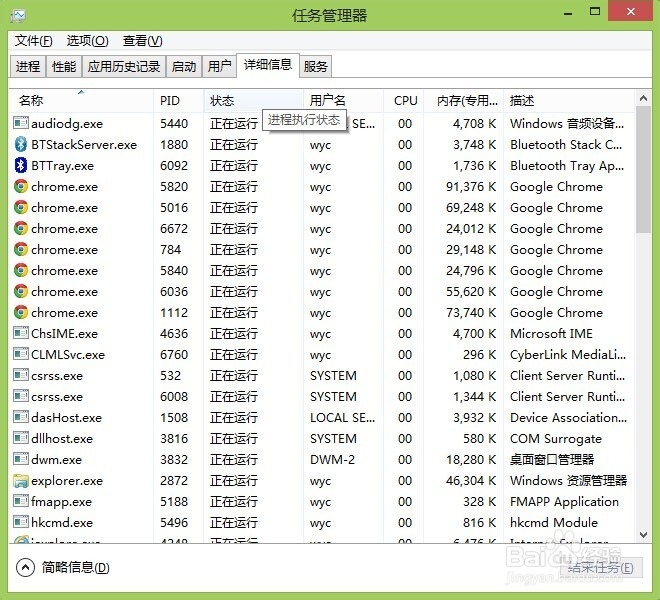Sort by the 描述 column header
This screenshot has height=600, width=660.
tap(569, 100)
